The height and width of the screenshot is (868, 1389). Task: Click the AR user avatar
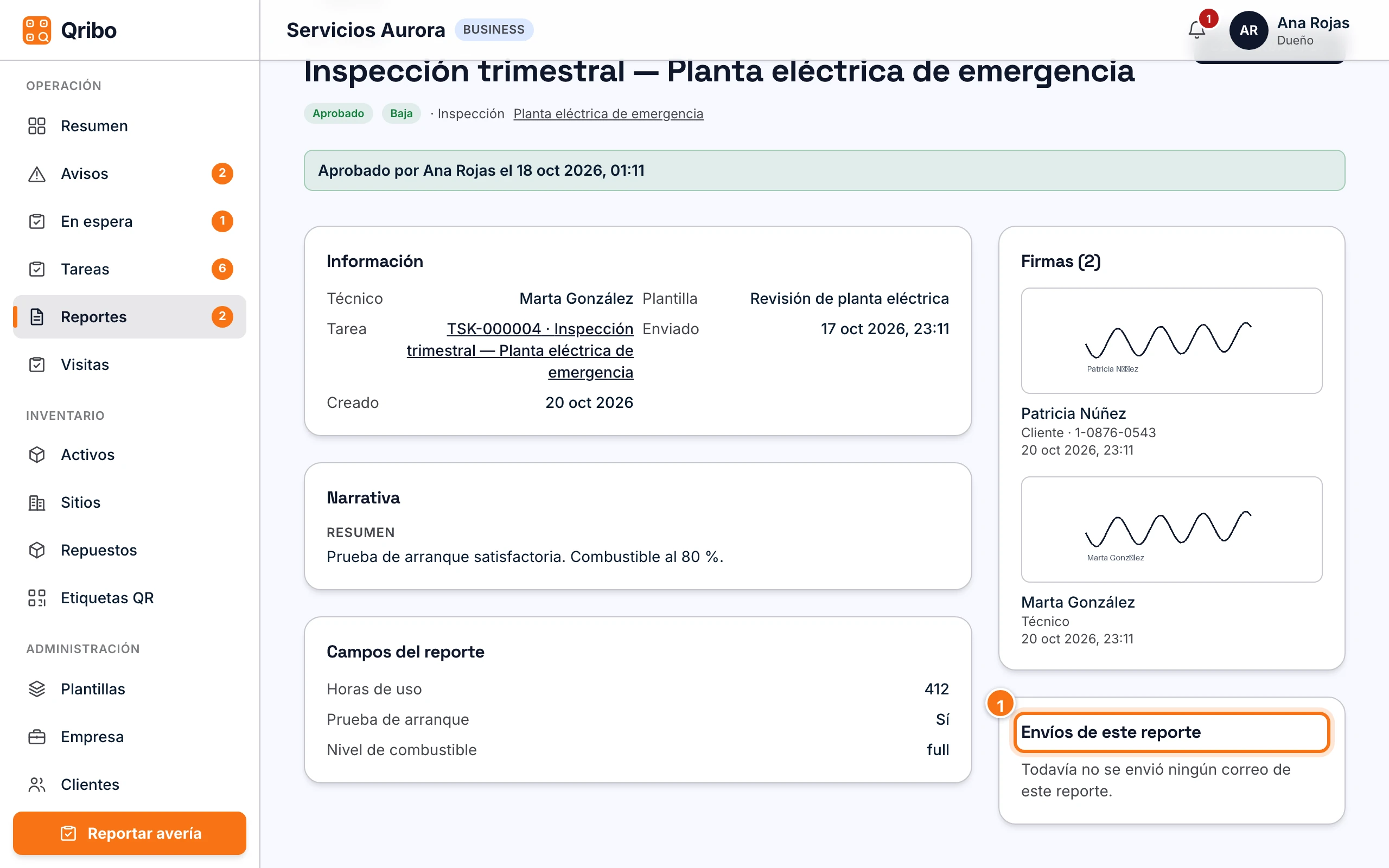tap(1248, 30)
